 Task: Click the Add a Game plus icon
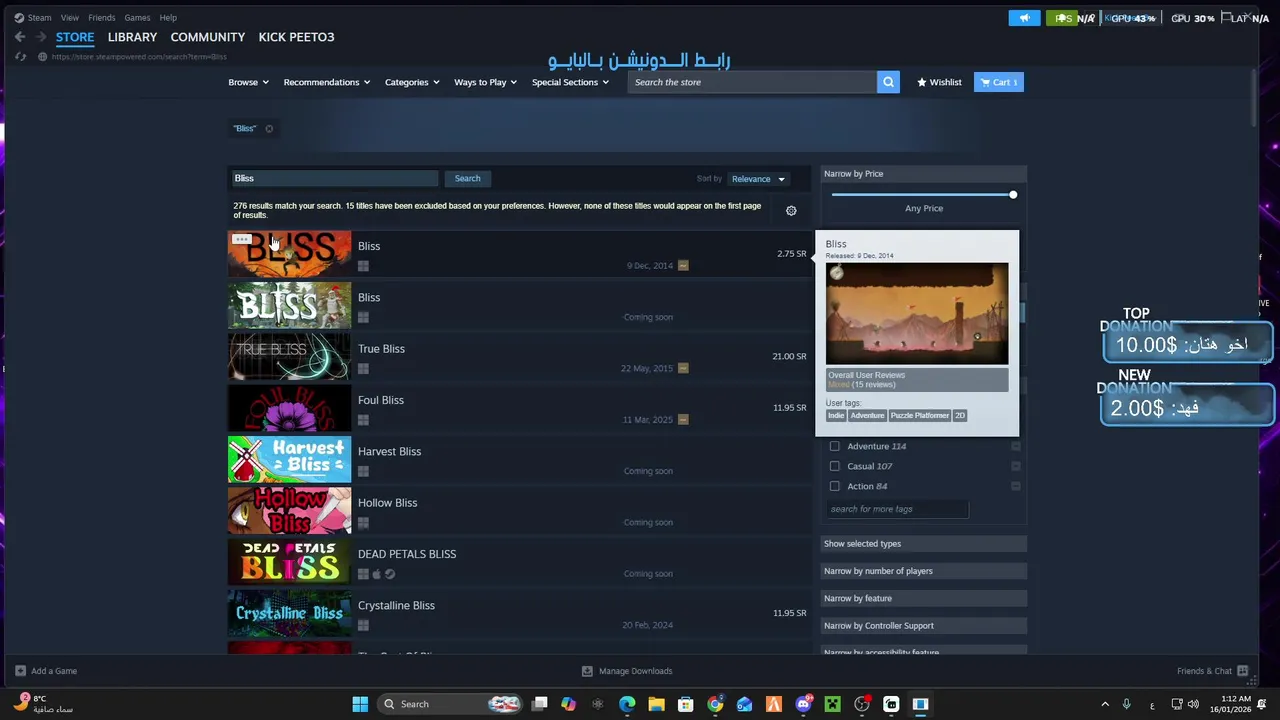pyautogui.click(x=20, y=671)
